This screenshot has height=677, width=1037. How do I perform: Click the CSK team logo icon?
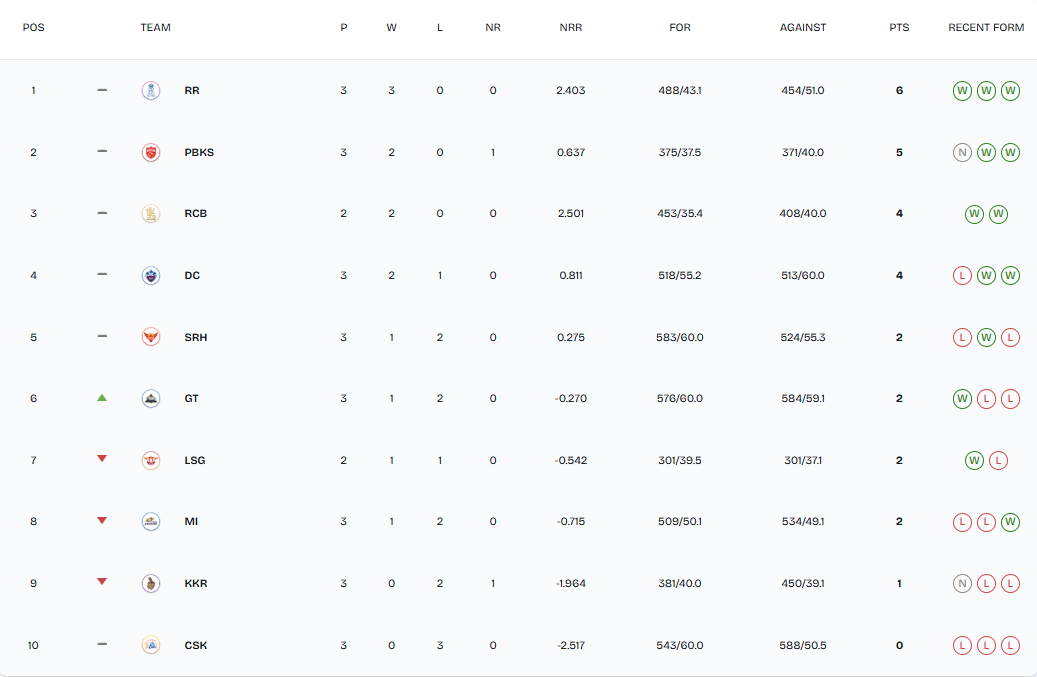pos(151,646)
